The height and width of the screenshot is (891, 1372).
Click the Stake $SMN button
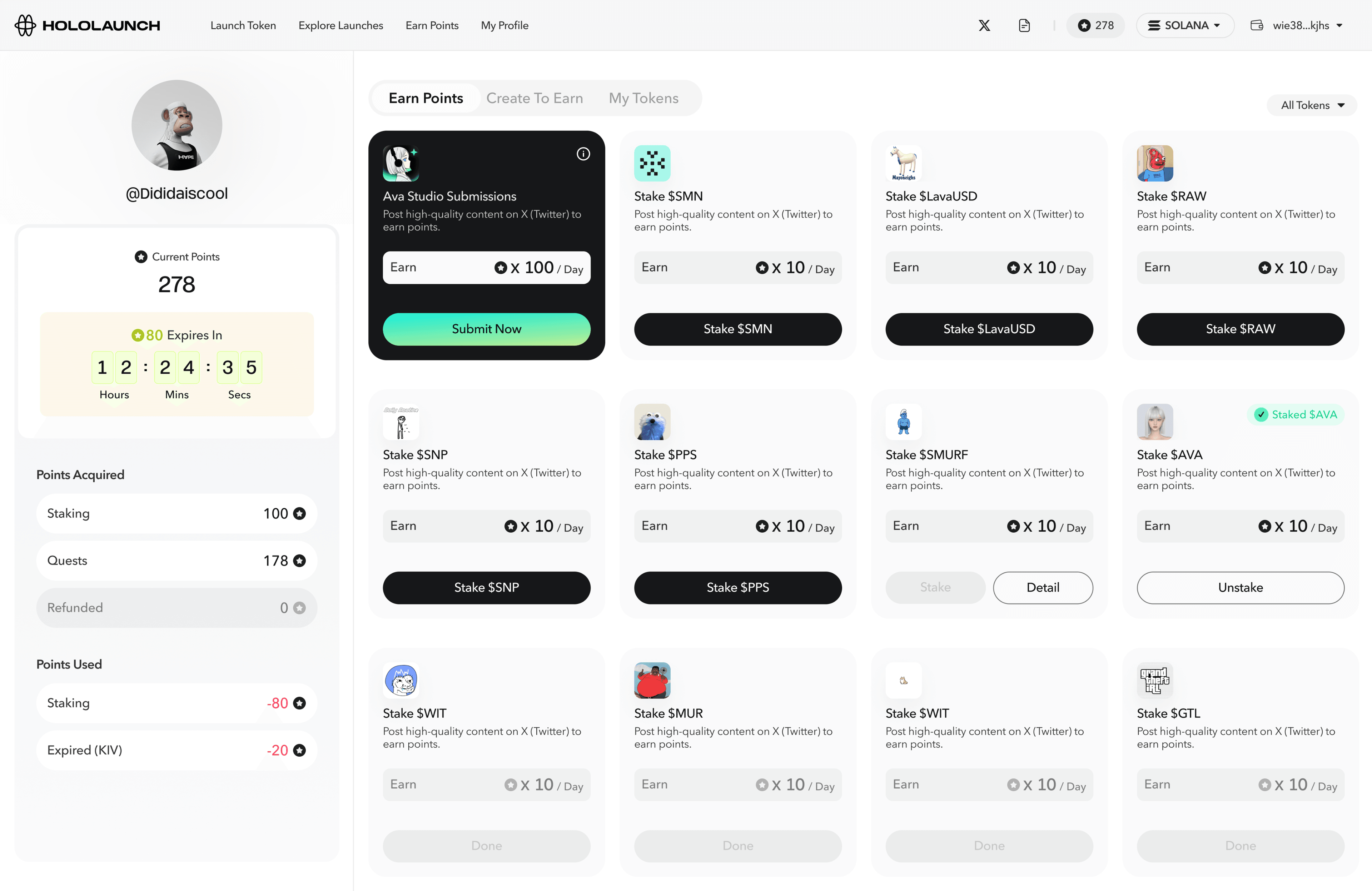[738, 329]
